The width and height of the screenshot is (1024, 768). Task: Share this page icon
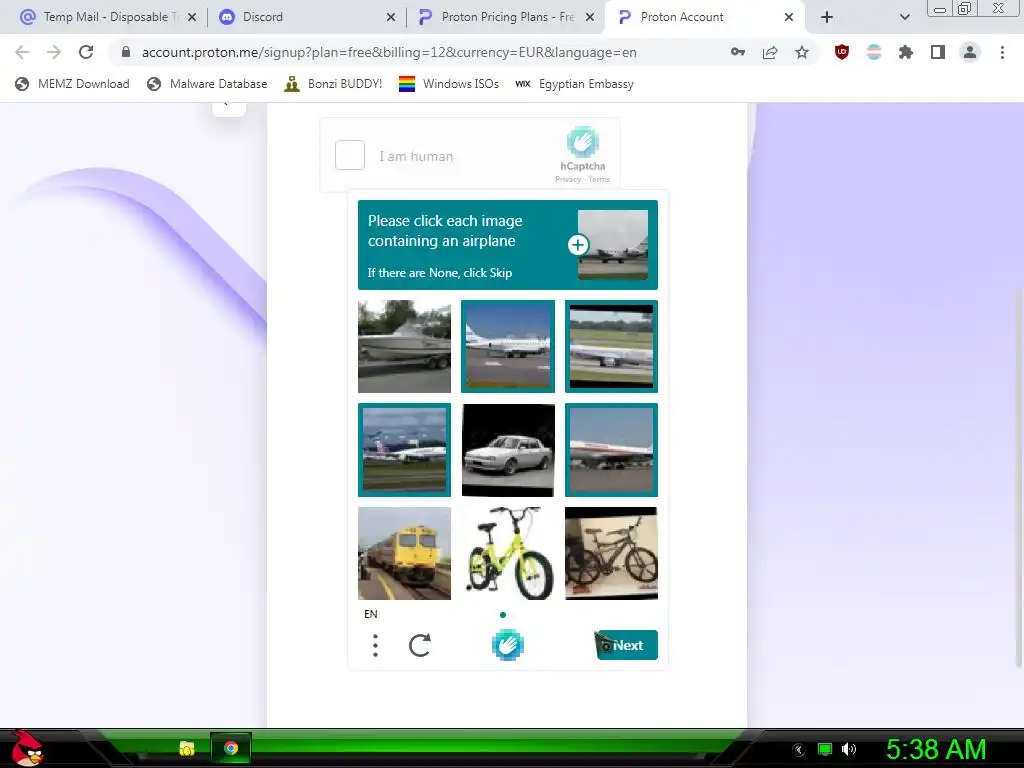point(770,52)
